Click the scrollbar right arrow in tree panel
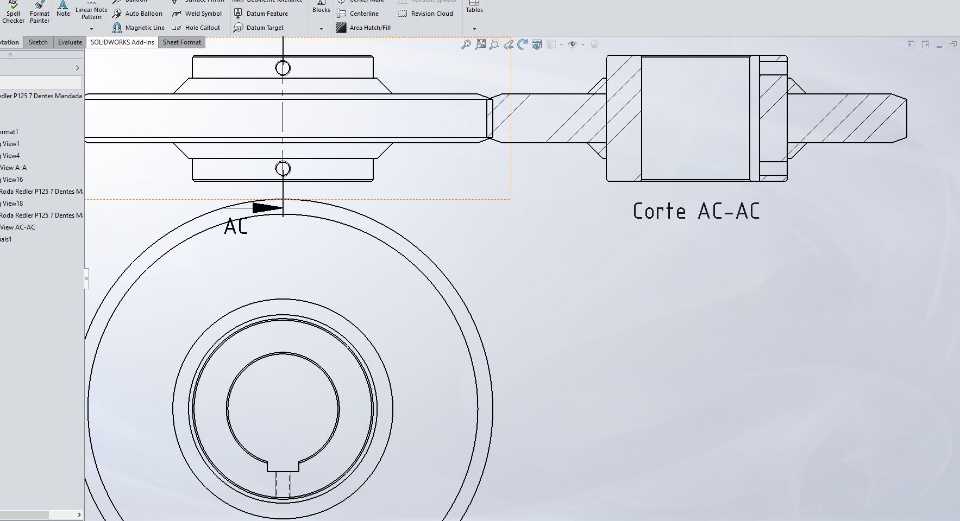Image resolution: width=960 pixels, height=521 pixels. click(x=79, y=515)
